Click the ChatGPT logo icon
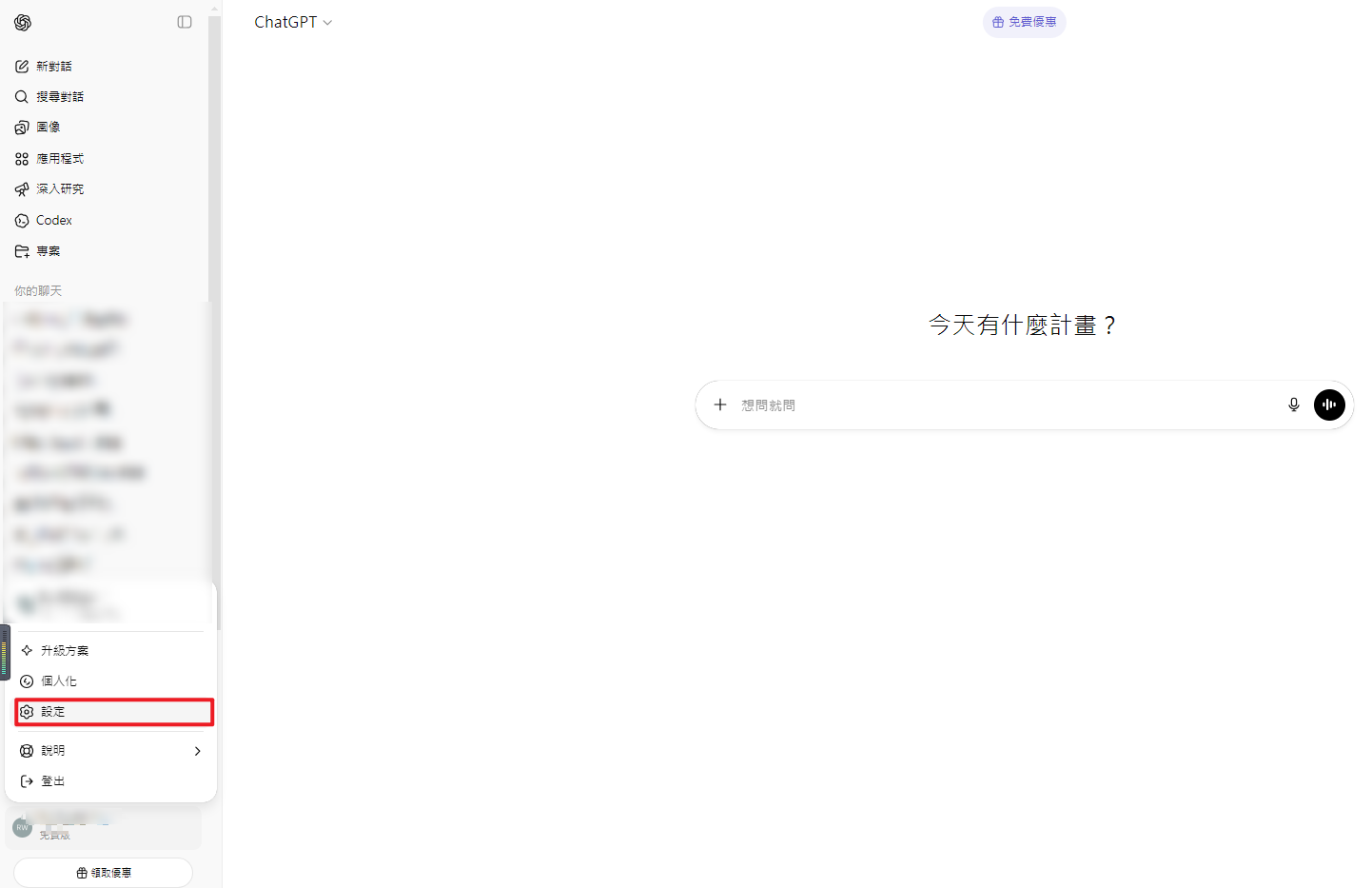This screenshot has height=888, width=1372. click(23, 23)
